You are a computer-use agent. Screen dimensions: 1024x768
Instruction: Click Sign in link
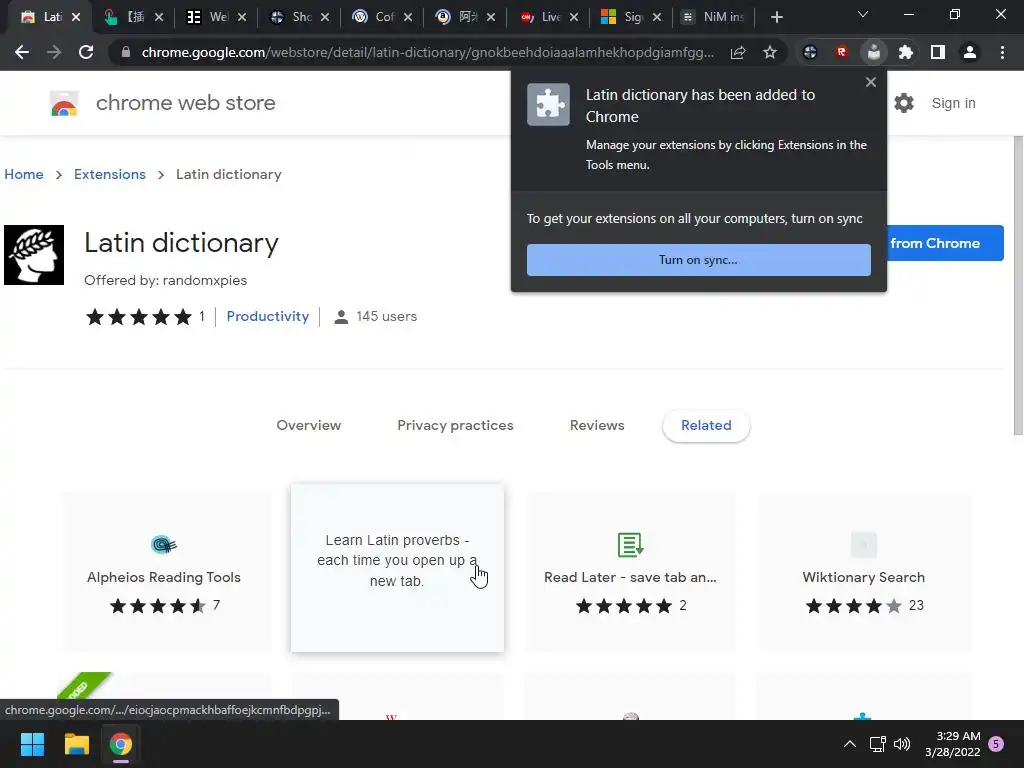(x=953, y=103)
